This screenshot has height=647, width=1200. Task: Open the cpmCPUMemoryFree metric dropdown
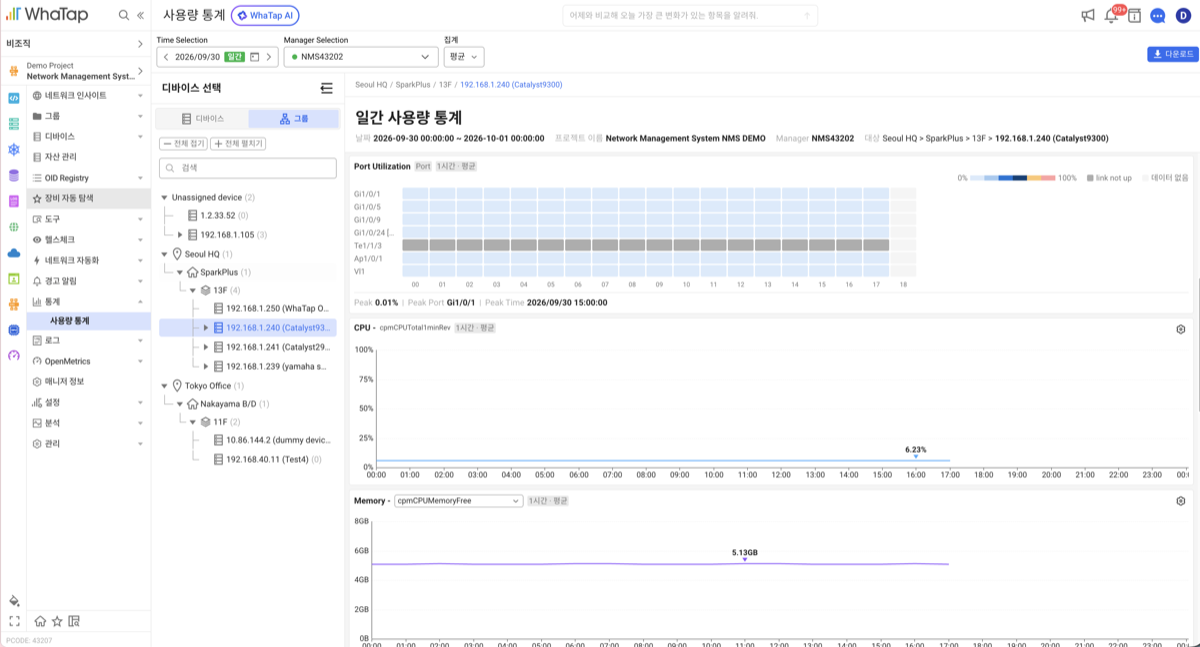point(459,501)
